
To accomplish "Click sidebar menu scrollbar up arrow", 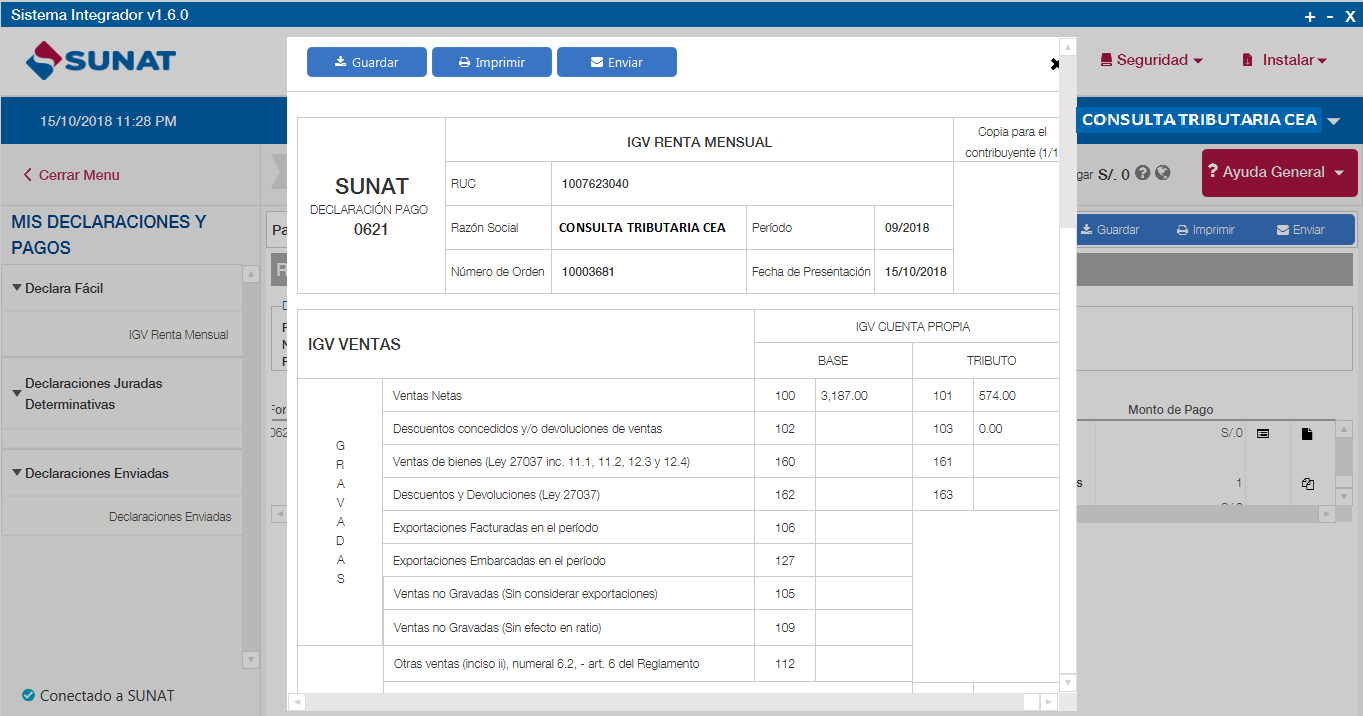I will click(x=250, y=274).
